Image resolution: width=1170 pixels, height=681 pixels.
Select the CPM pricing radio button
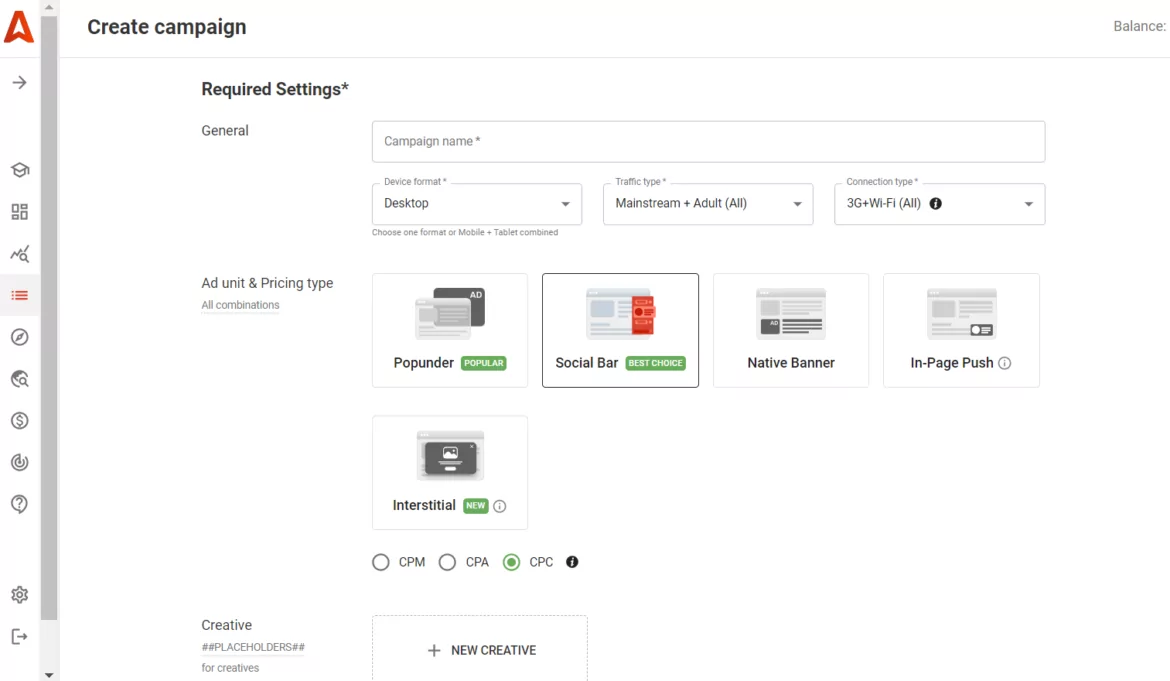tap(381, 562)
